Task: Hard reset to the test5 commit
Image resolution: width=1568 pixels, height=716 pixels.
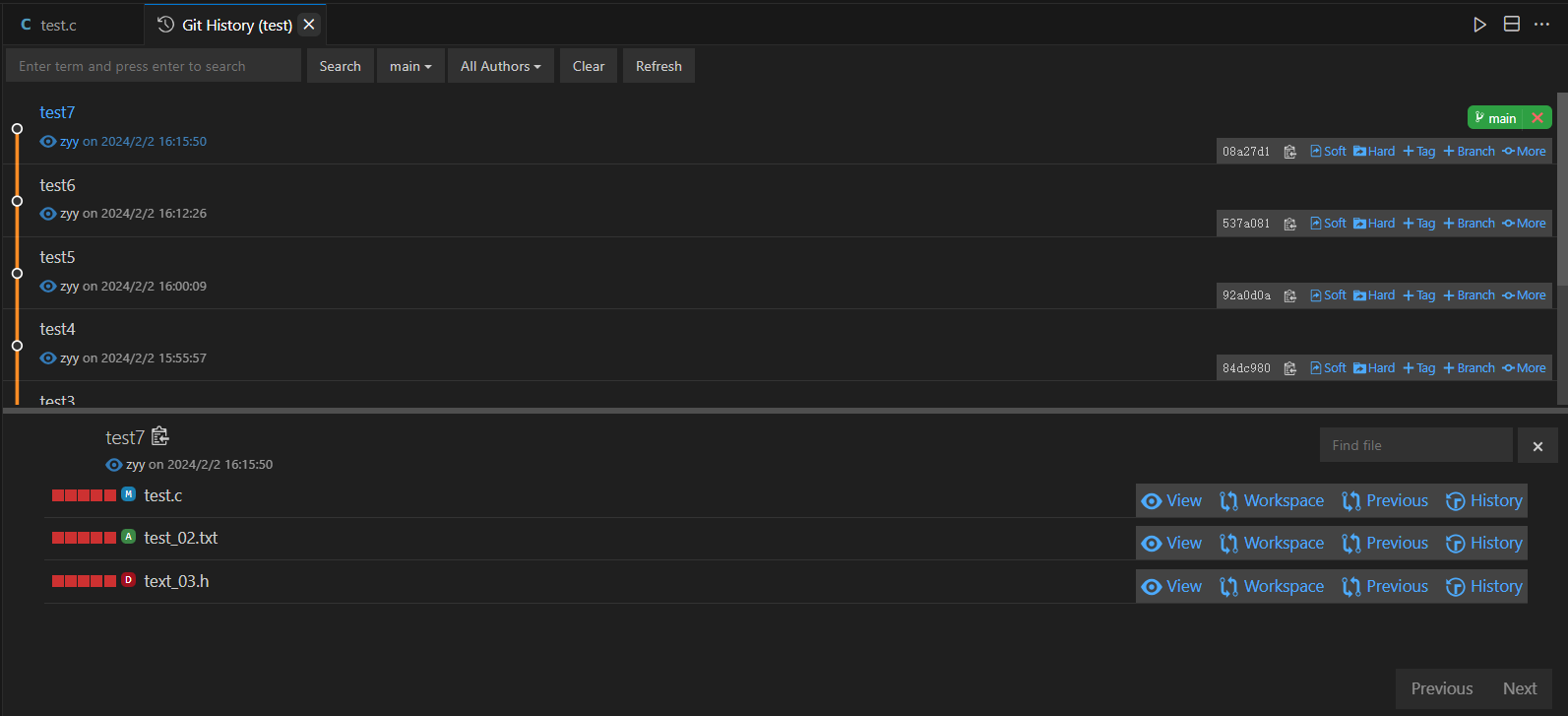Action: click(x=1374, y=295)
